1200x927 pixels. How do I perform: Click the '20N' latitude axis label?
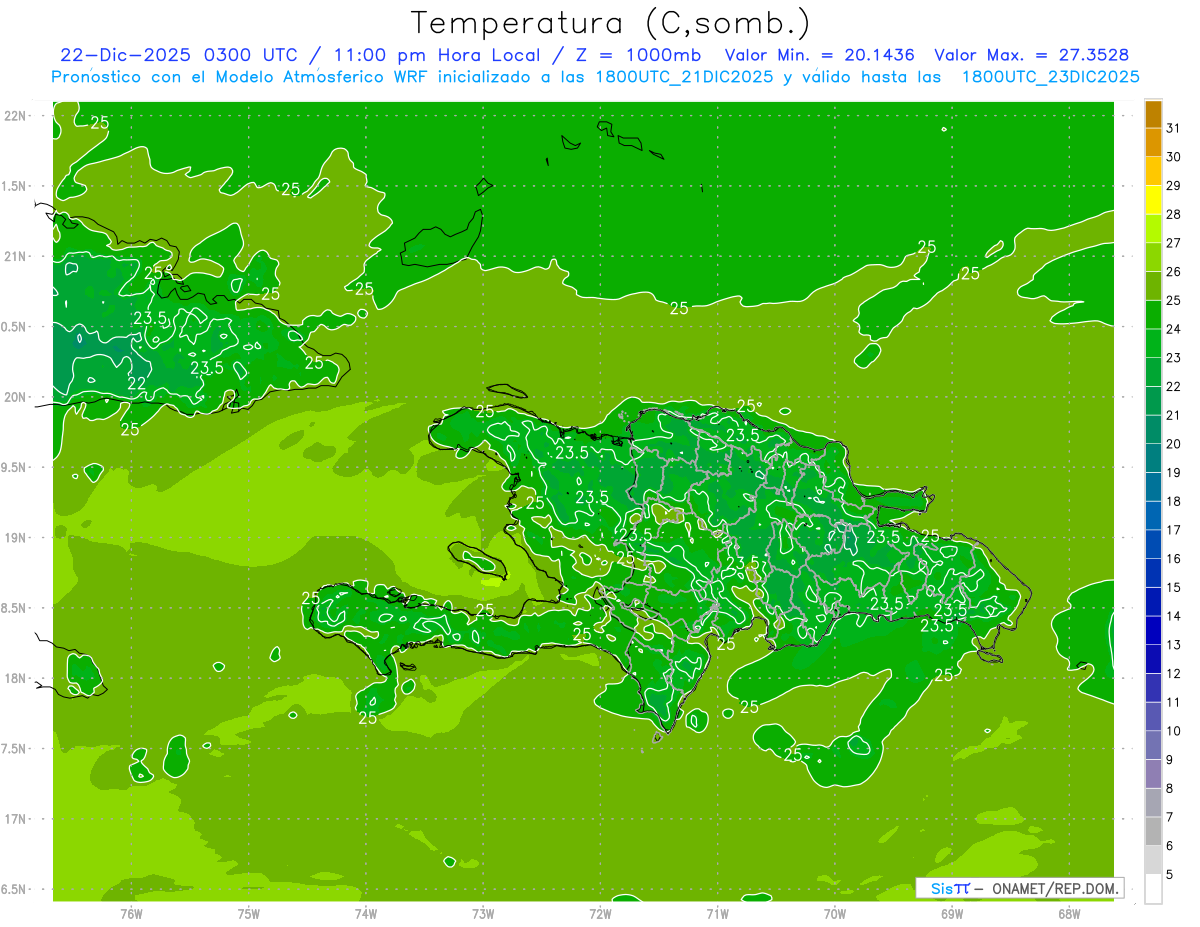[x=15, y=397]
